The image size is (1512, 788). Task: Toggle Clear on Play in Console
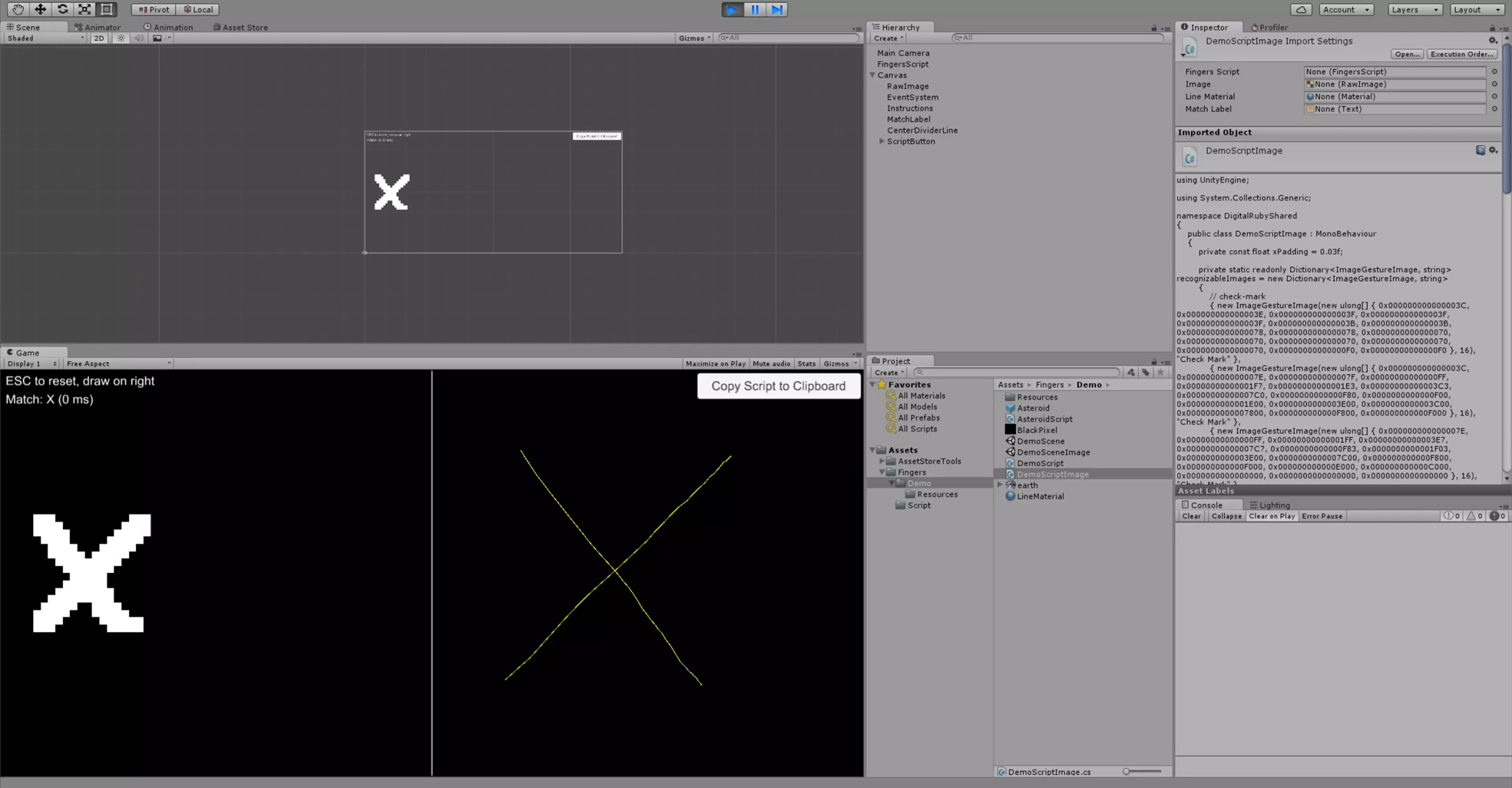1272,516
